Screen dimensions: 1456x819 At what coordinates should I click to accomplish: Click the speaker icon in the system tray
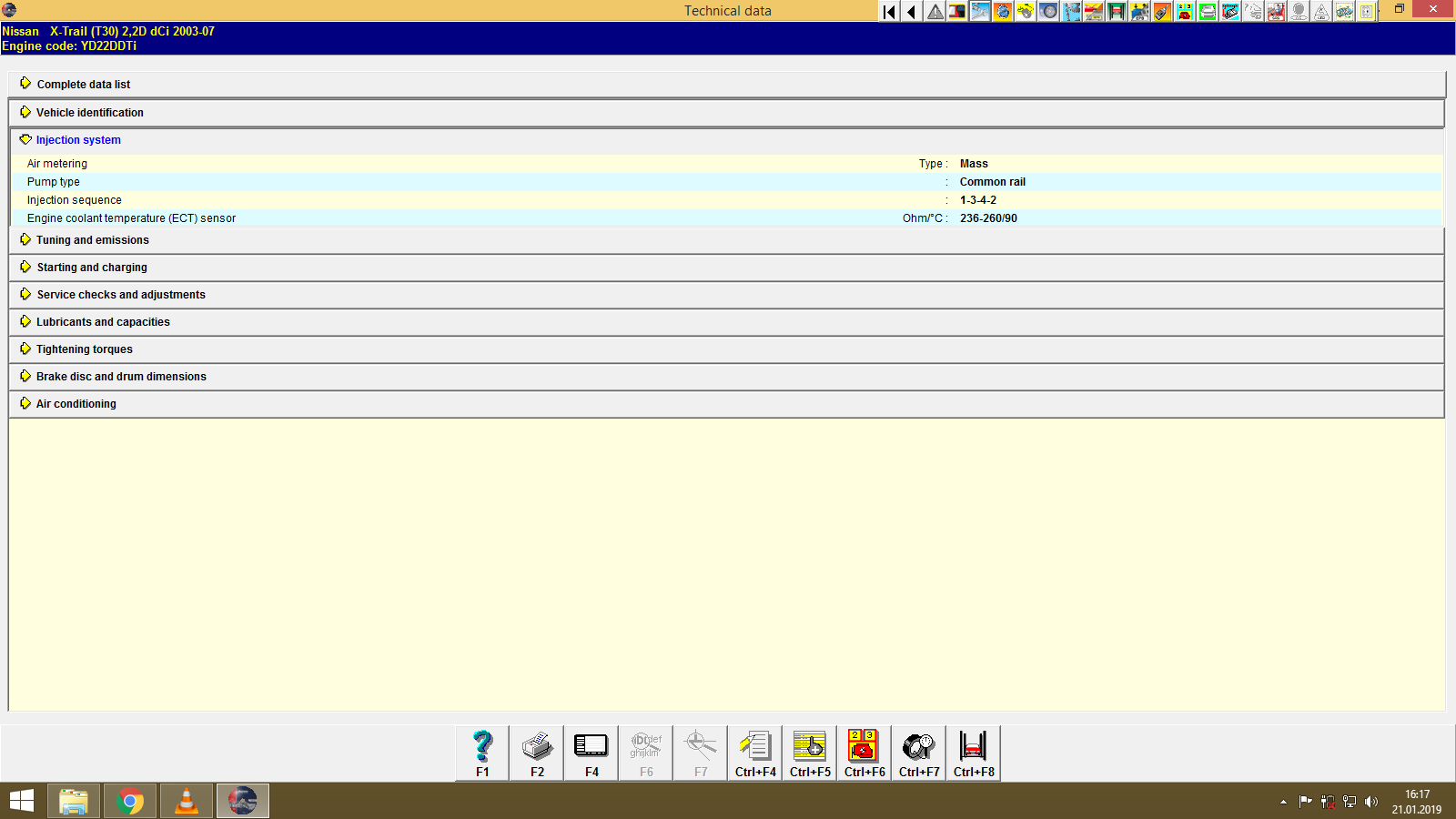[x=1370, y=802]
